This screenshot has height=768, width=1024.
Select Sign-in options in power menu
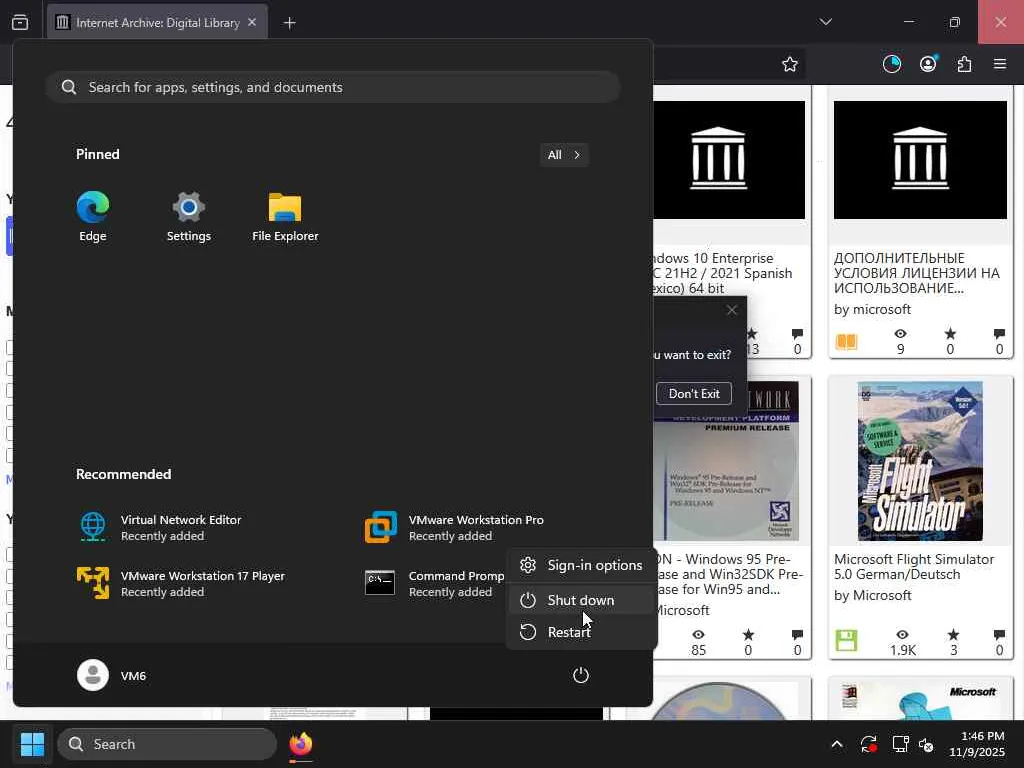pyautogui.click(x=581, y=566)
